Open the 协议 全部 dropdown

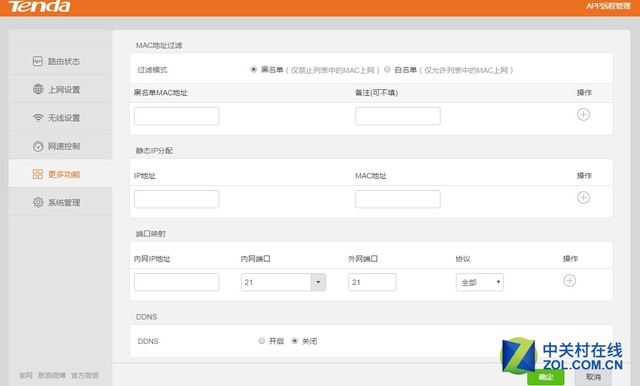point(480,282)
